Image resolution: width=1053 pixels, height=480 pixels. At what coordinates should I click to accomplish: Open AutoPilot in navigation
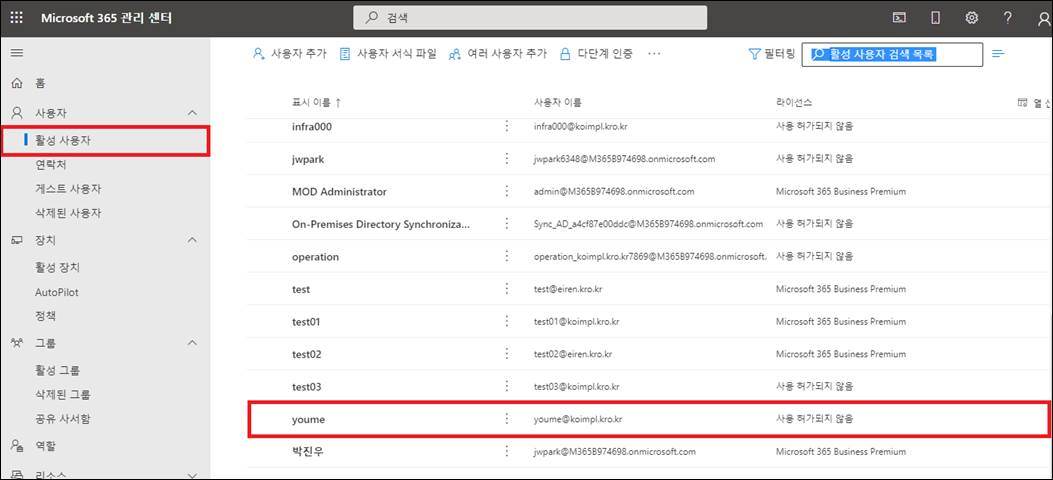point(57,293)
